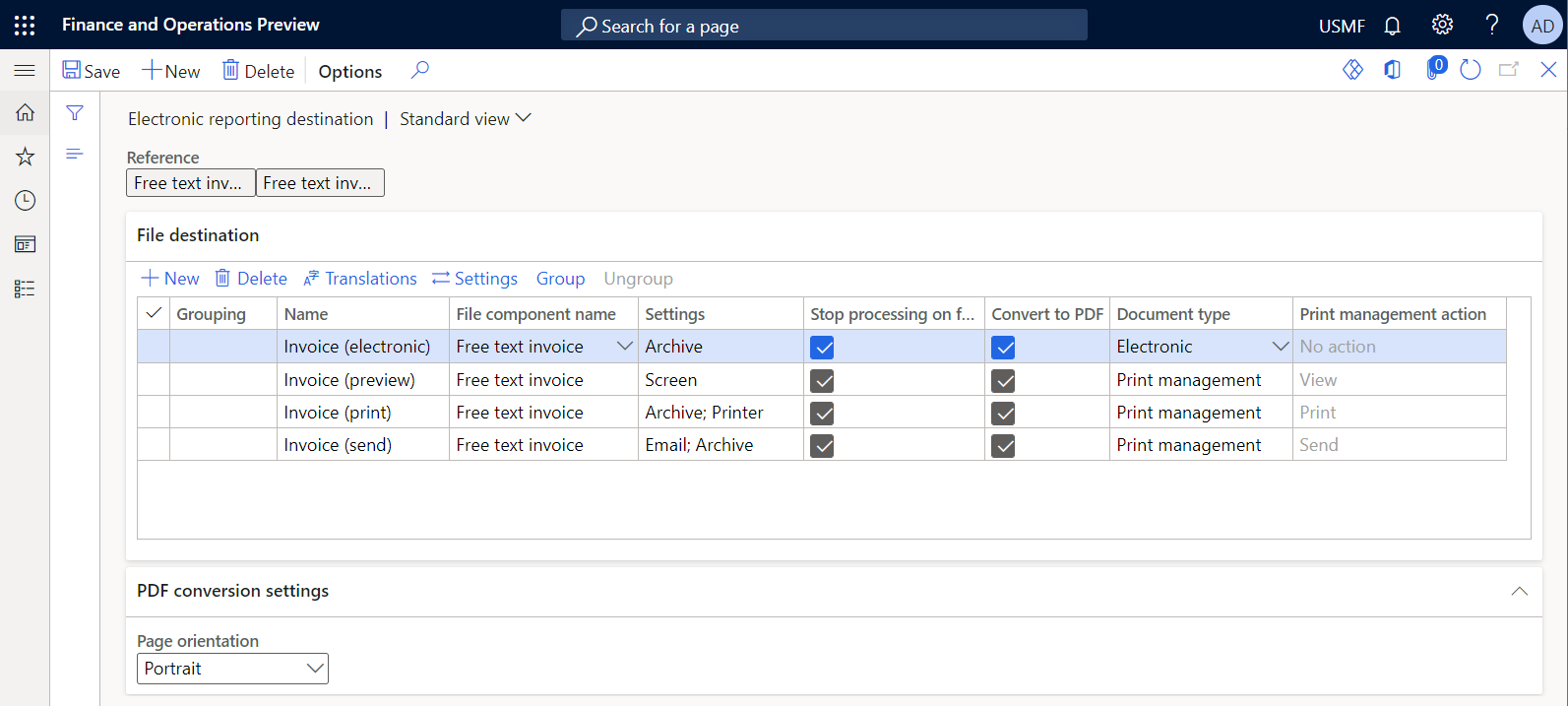Toggle Stop processing for Invoice (electronic)
Viewport: 1568px width, 706px height.
822,348
